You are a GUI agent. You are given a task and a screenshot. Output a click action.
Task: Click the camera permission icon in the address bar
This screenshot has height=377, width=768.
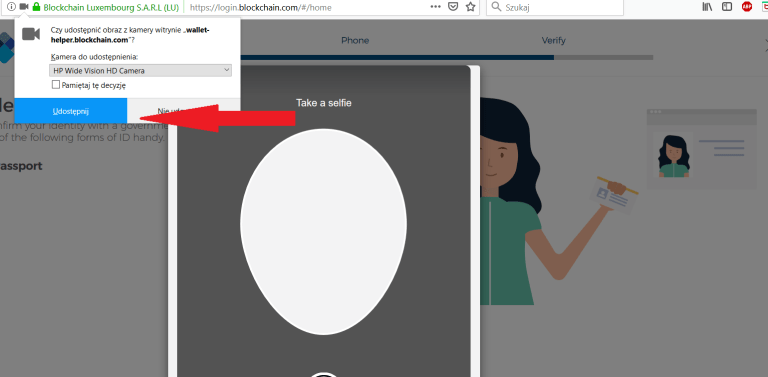tap(24, 7)
